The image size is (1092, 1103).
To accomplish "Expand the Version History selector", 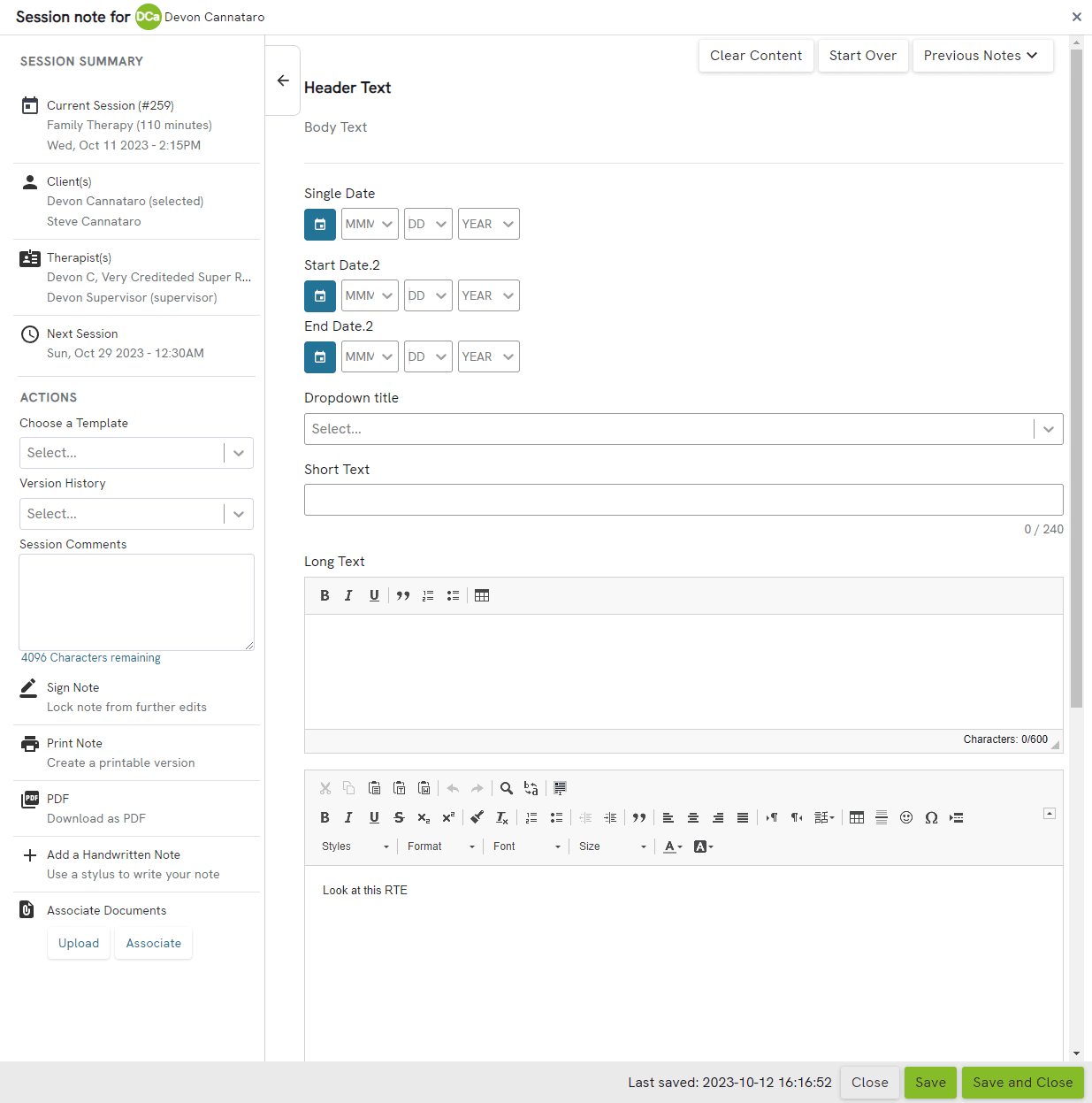I will [136, 514].
